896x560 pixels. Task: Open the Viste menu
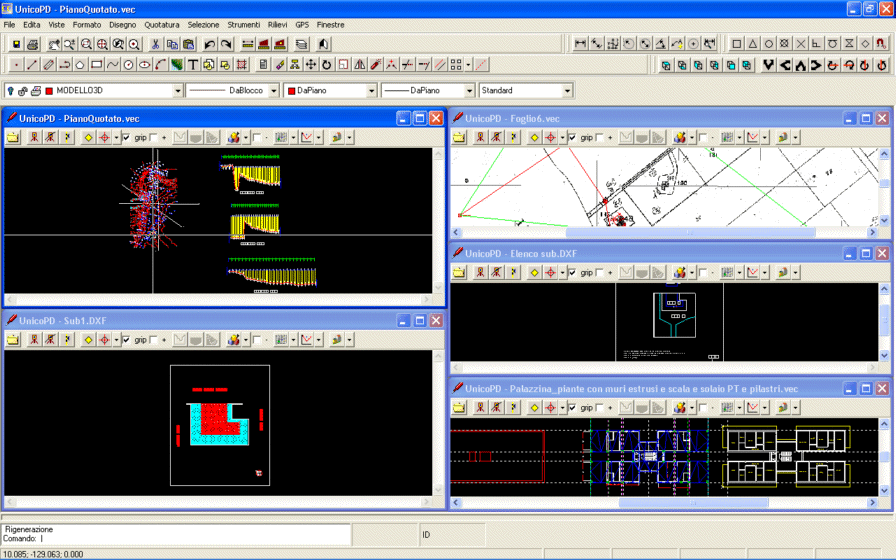pyautogui.click(x=57, y=25)
